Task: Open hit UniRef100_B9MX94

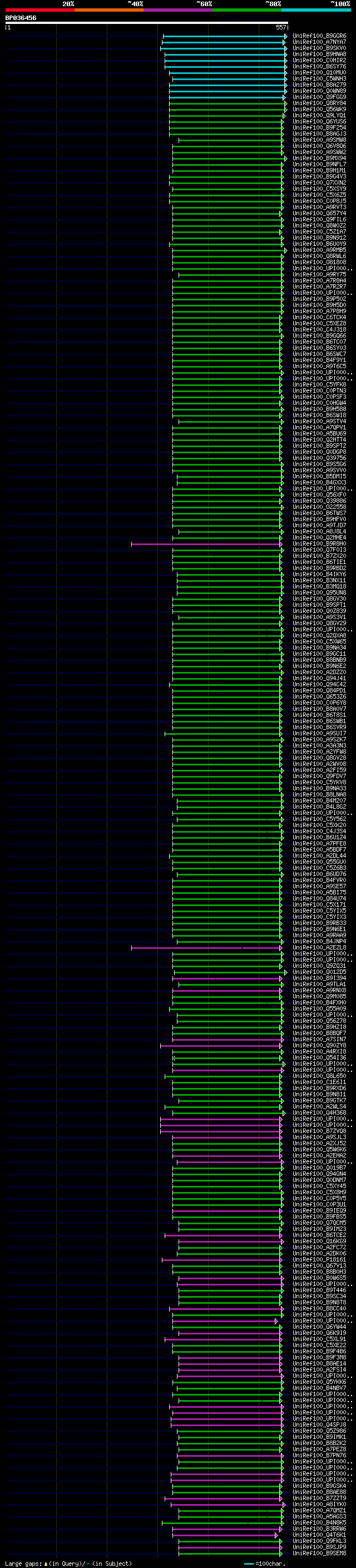Action: tap(319, 159)
